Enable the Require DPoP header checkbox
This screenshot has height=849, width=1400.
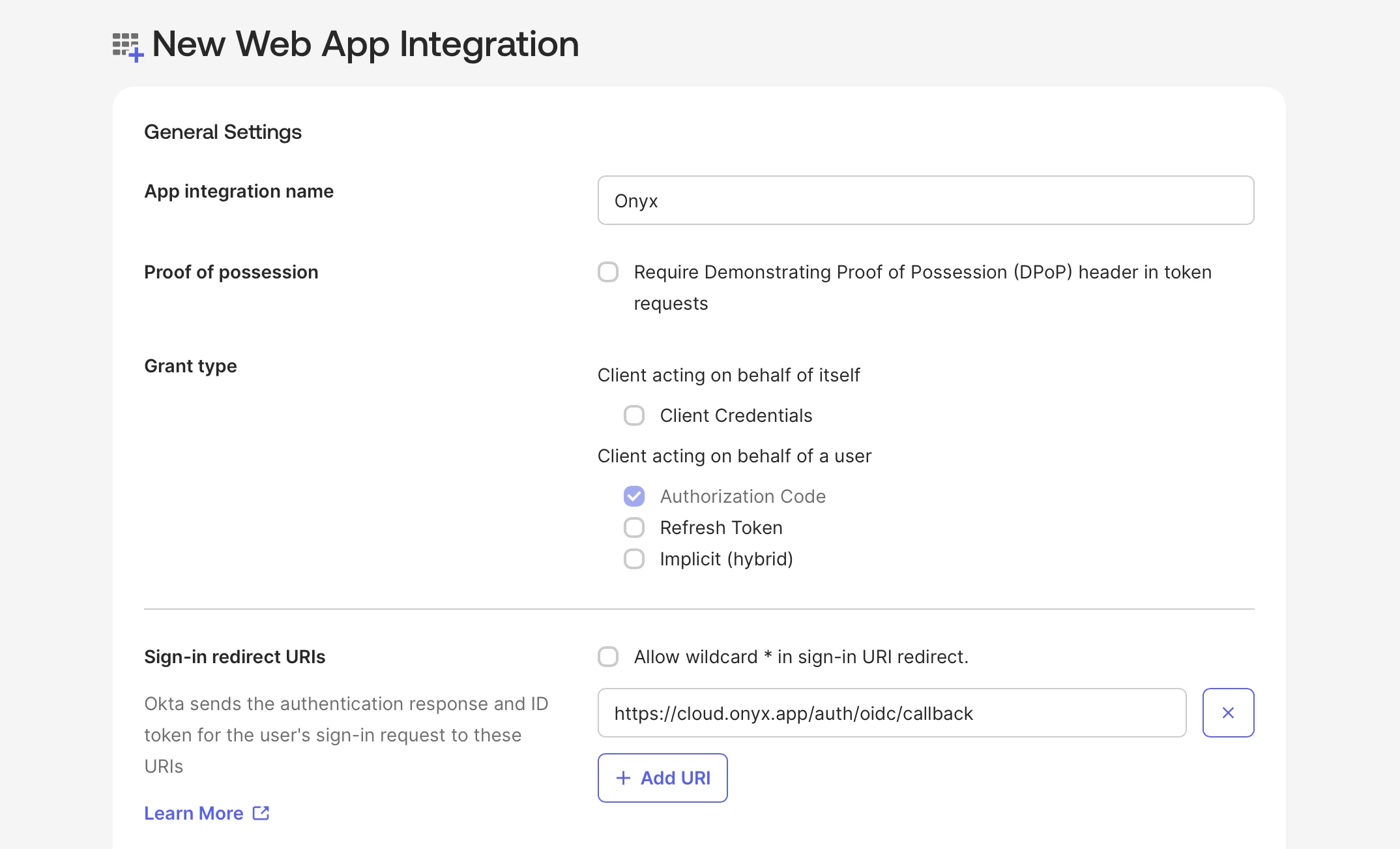608,272
